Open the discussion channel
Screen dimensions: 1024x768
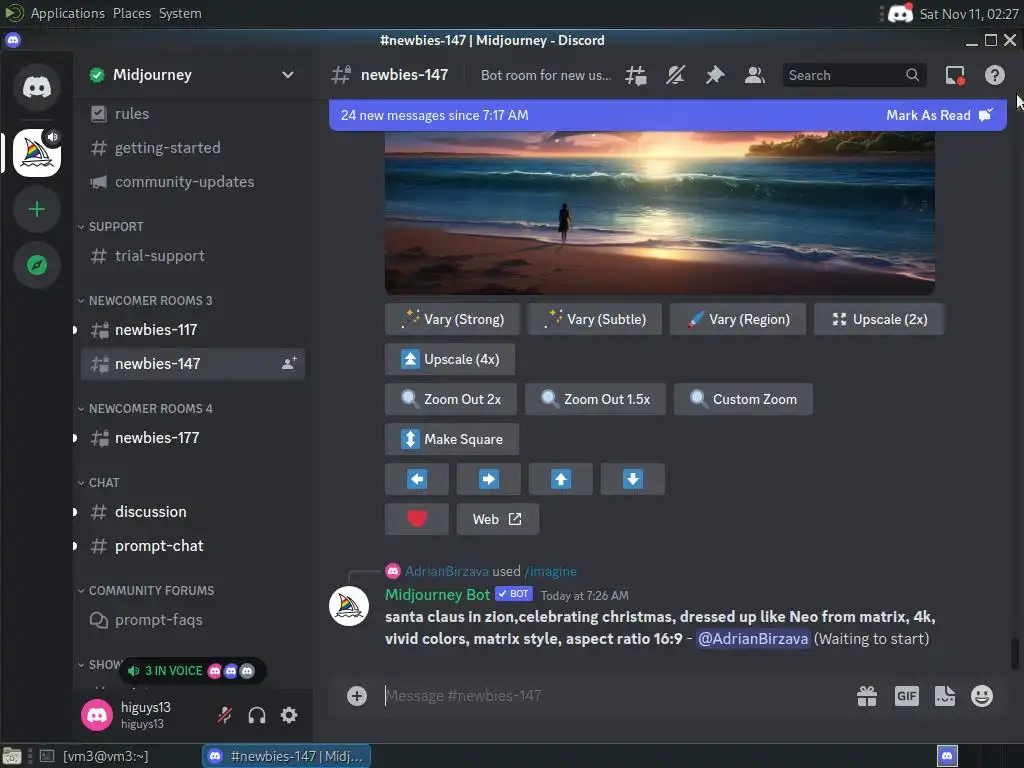(192, 512)
